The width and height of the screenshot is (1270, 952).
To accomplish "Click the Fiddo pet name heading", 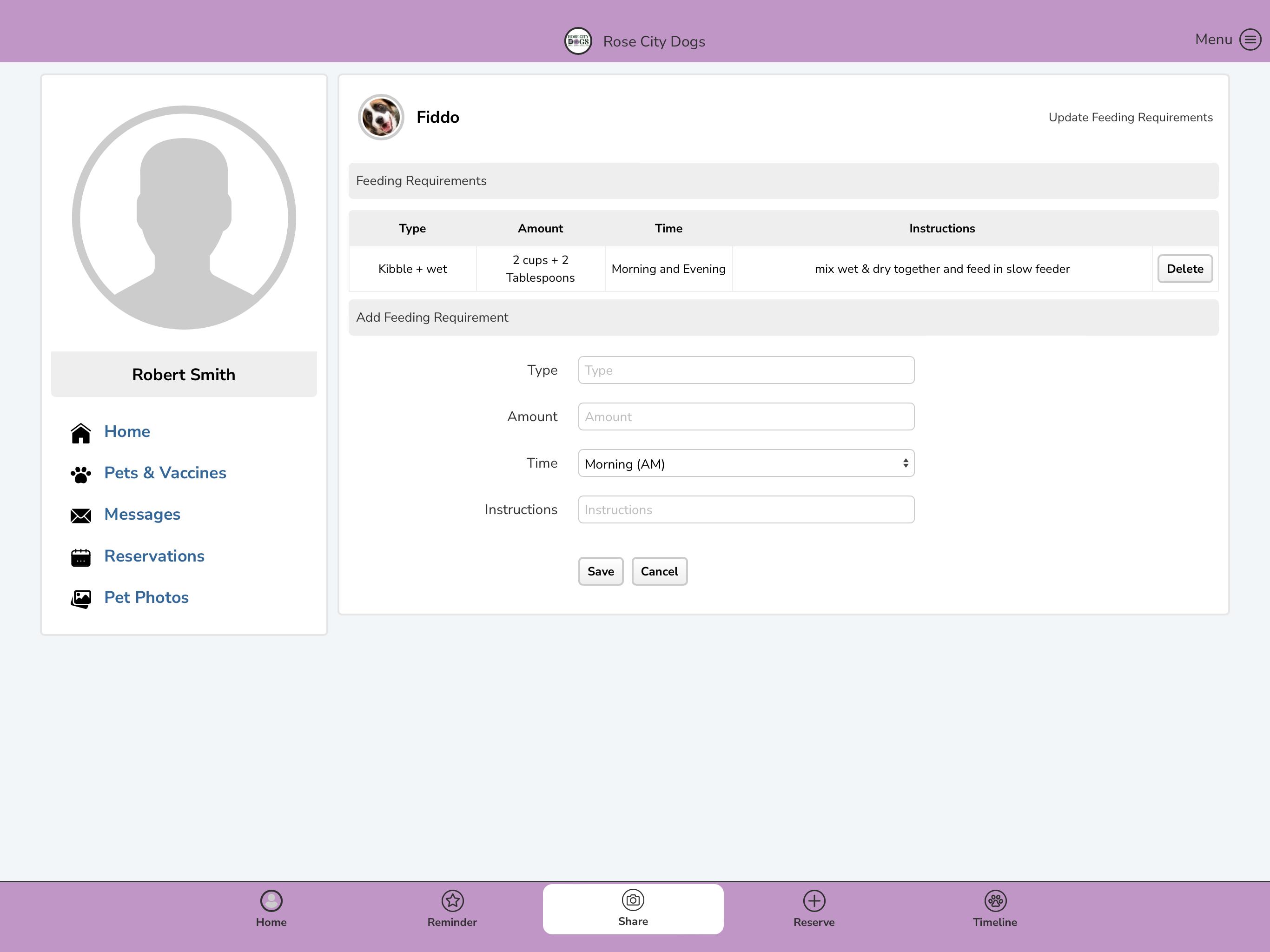I will [x=437, y=117].
